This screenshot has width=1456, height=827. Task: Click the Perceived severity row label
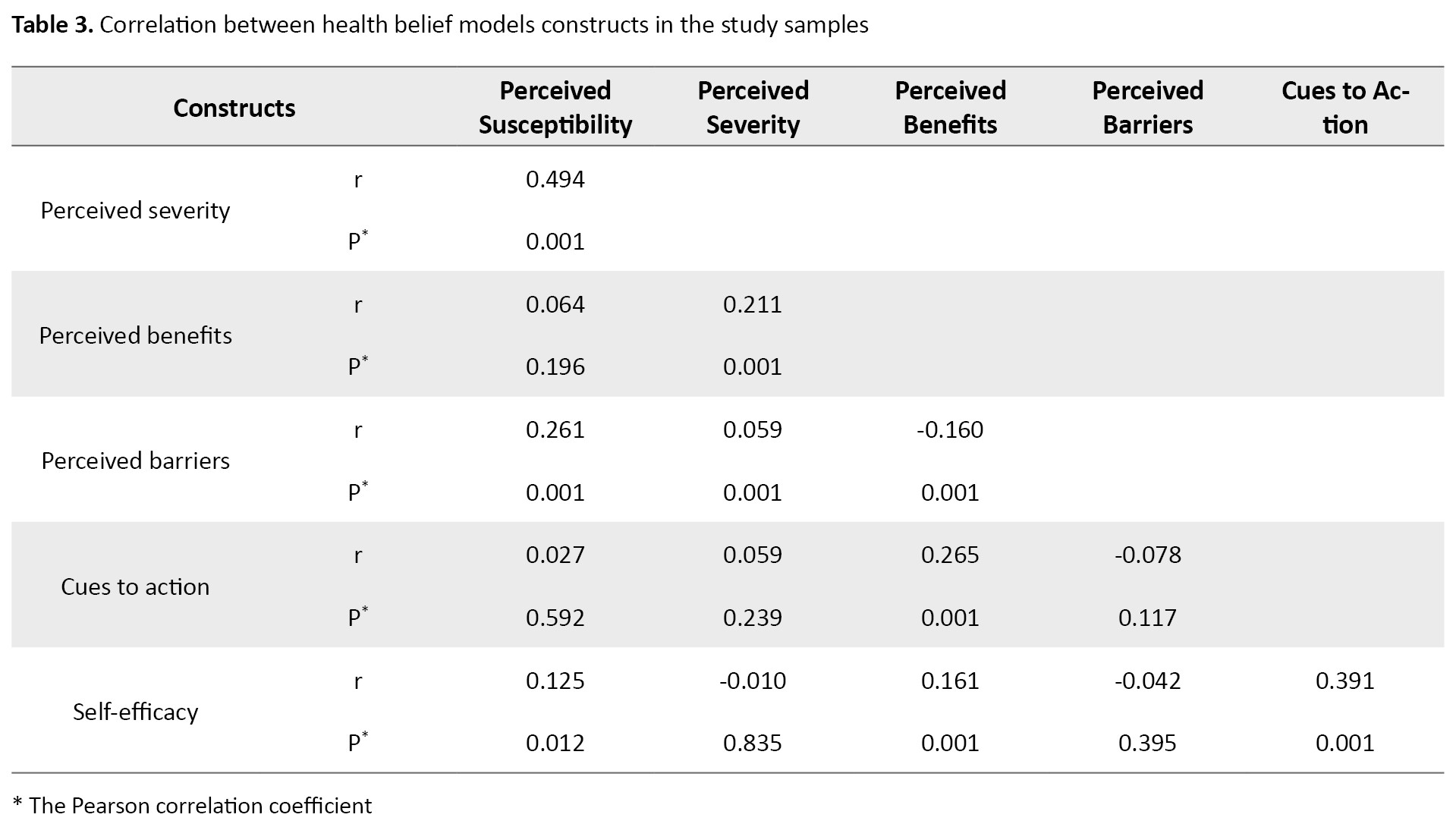[135, 210]
